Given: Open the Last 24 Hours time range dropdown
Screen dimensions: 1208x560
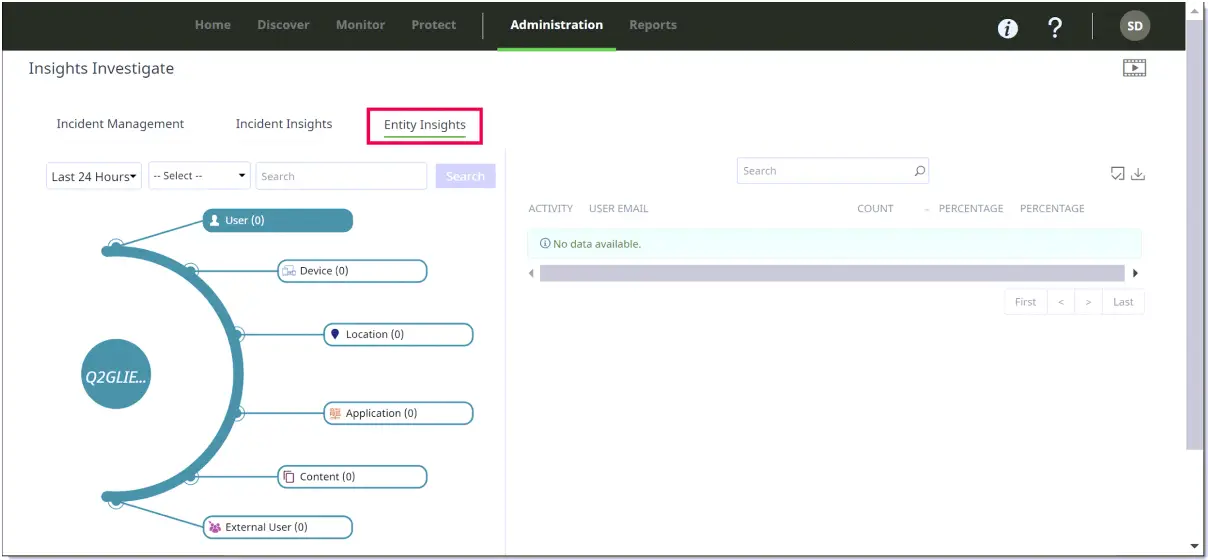Looking at the screenshot, I should (x=94, y=176).
